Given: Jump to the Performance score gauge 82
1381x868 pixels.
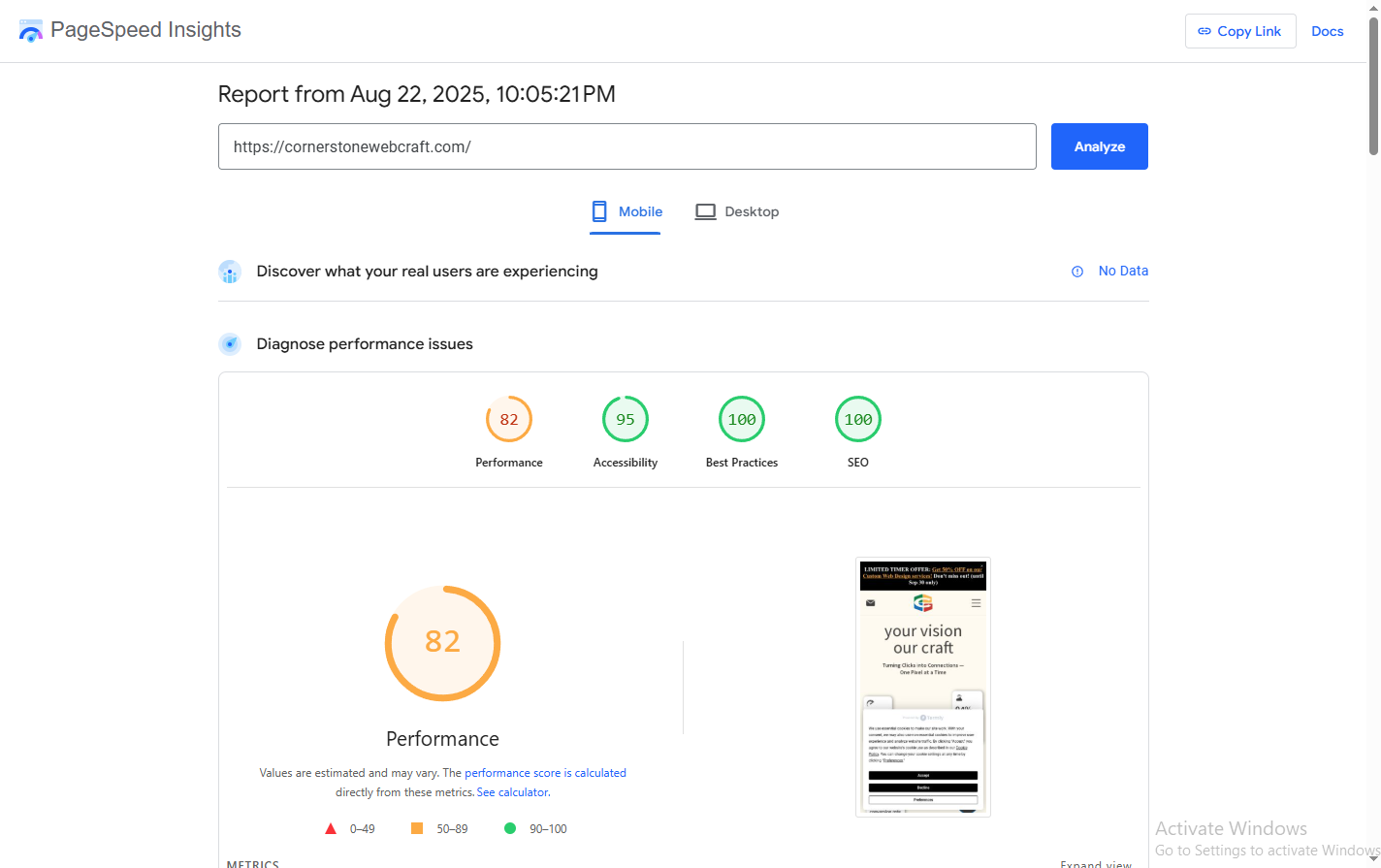Looking at the screenshot, I should pos(509,420).
